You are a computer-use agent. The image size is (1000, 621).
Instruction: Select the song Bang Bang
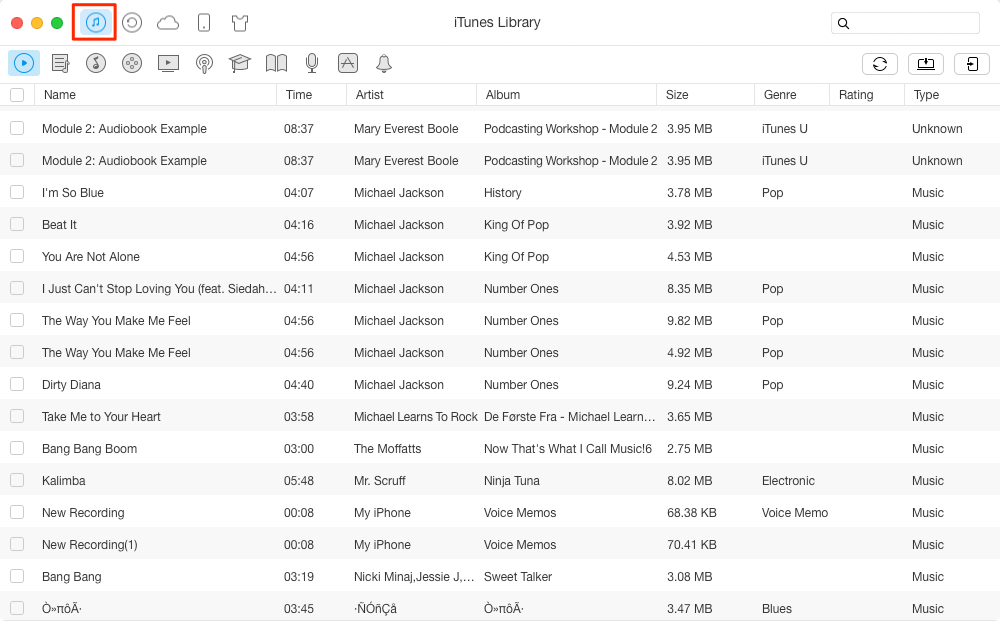(71, 577)
